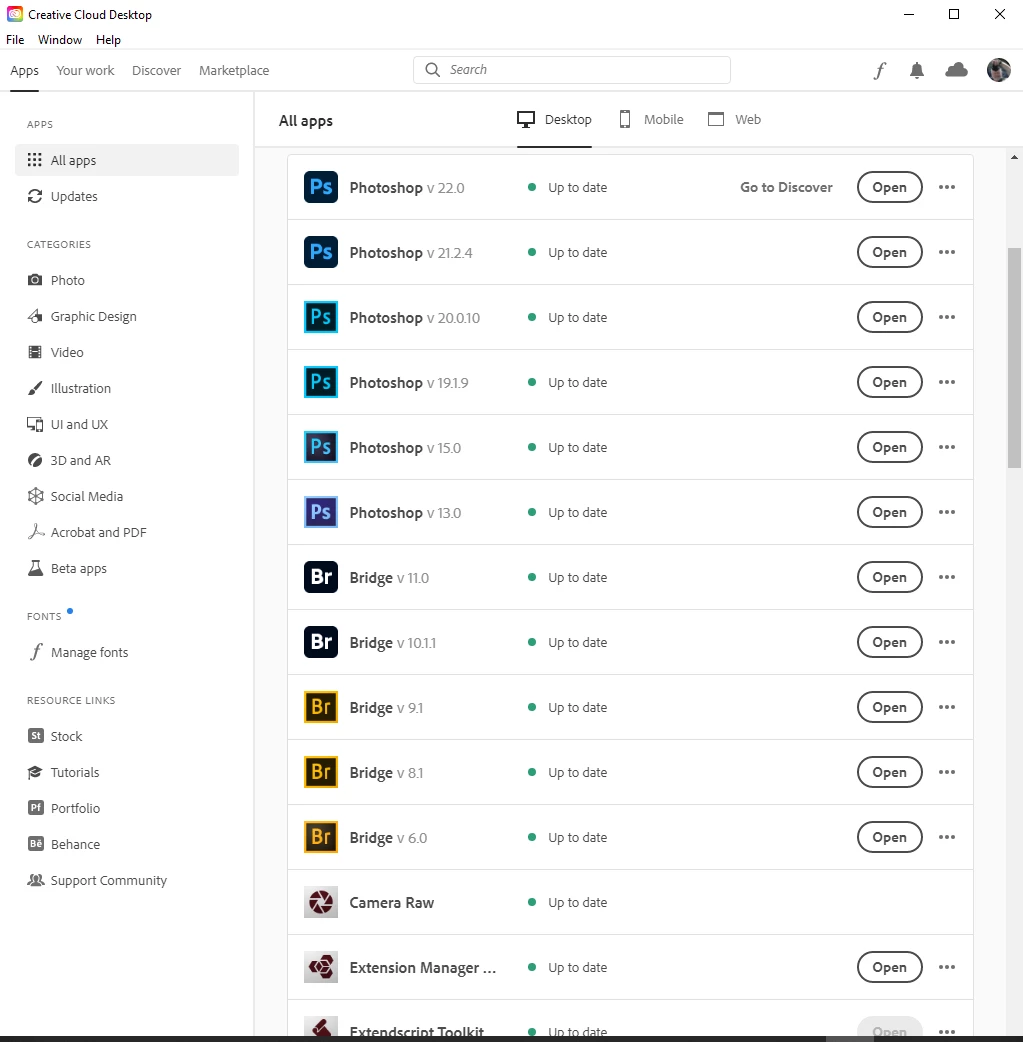The image size is (1023, 1042).
Task: Click the Bridge v 9.1 app icon
Action: [x=320, y=707]
